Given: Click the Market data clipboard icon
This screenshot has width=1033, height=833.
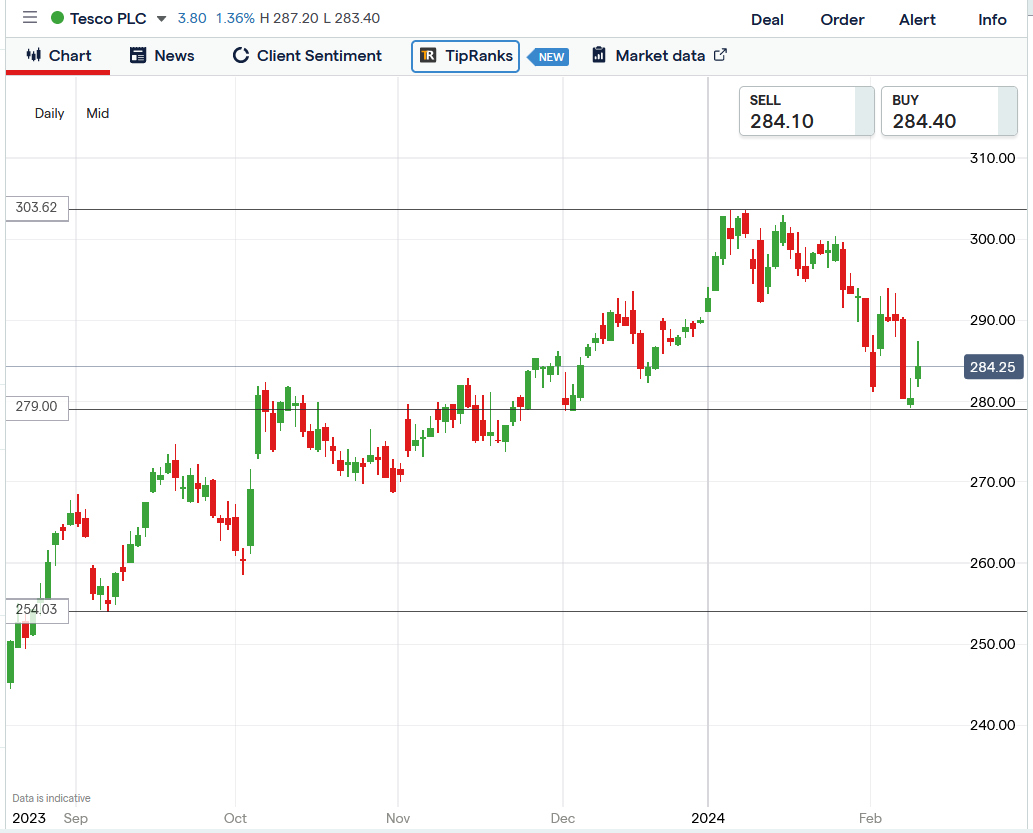Looking at the screenshot, I should (599, 55).
